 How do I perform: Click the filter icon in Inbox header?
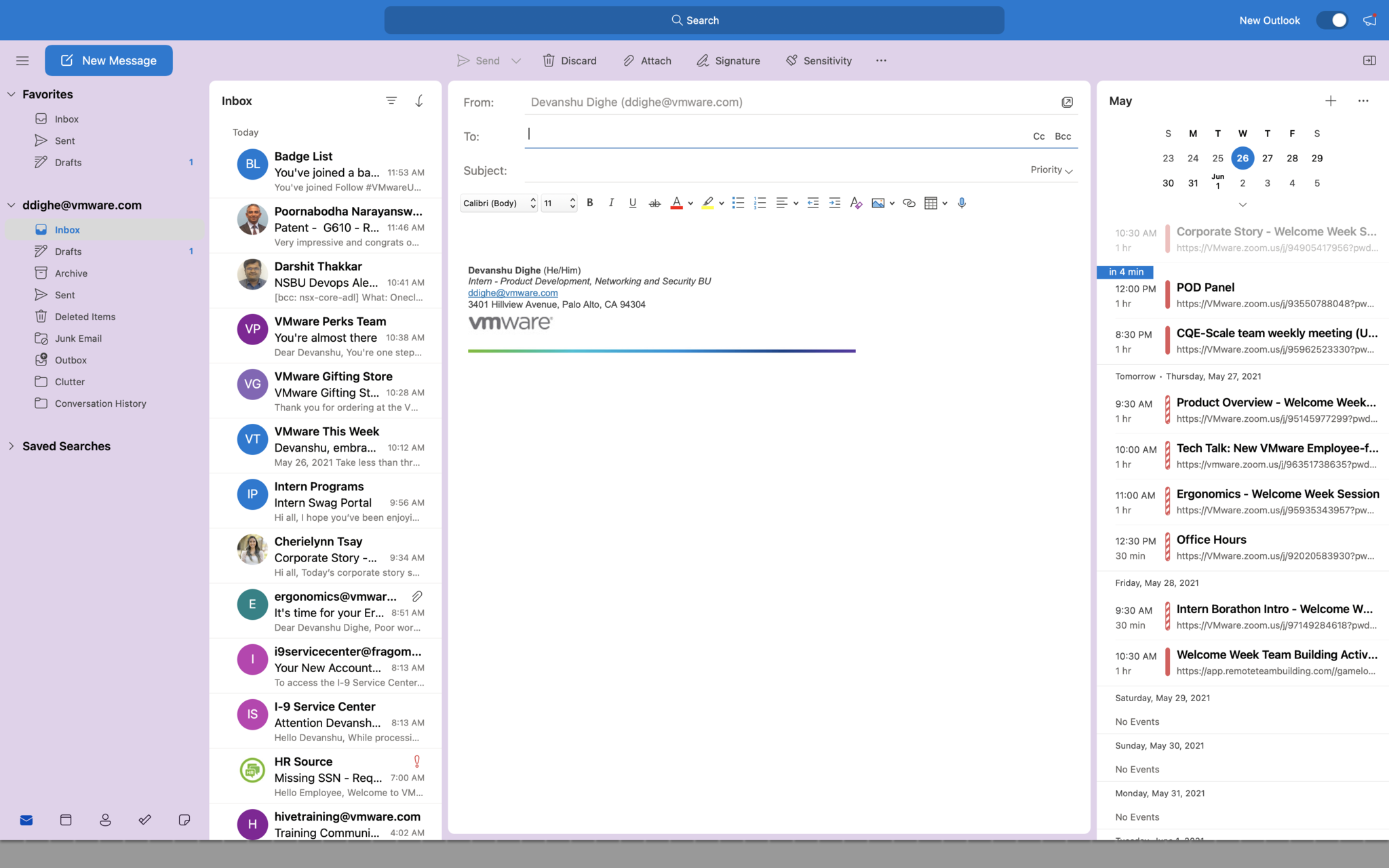pyautogui.click(x=391, y=101)
